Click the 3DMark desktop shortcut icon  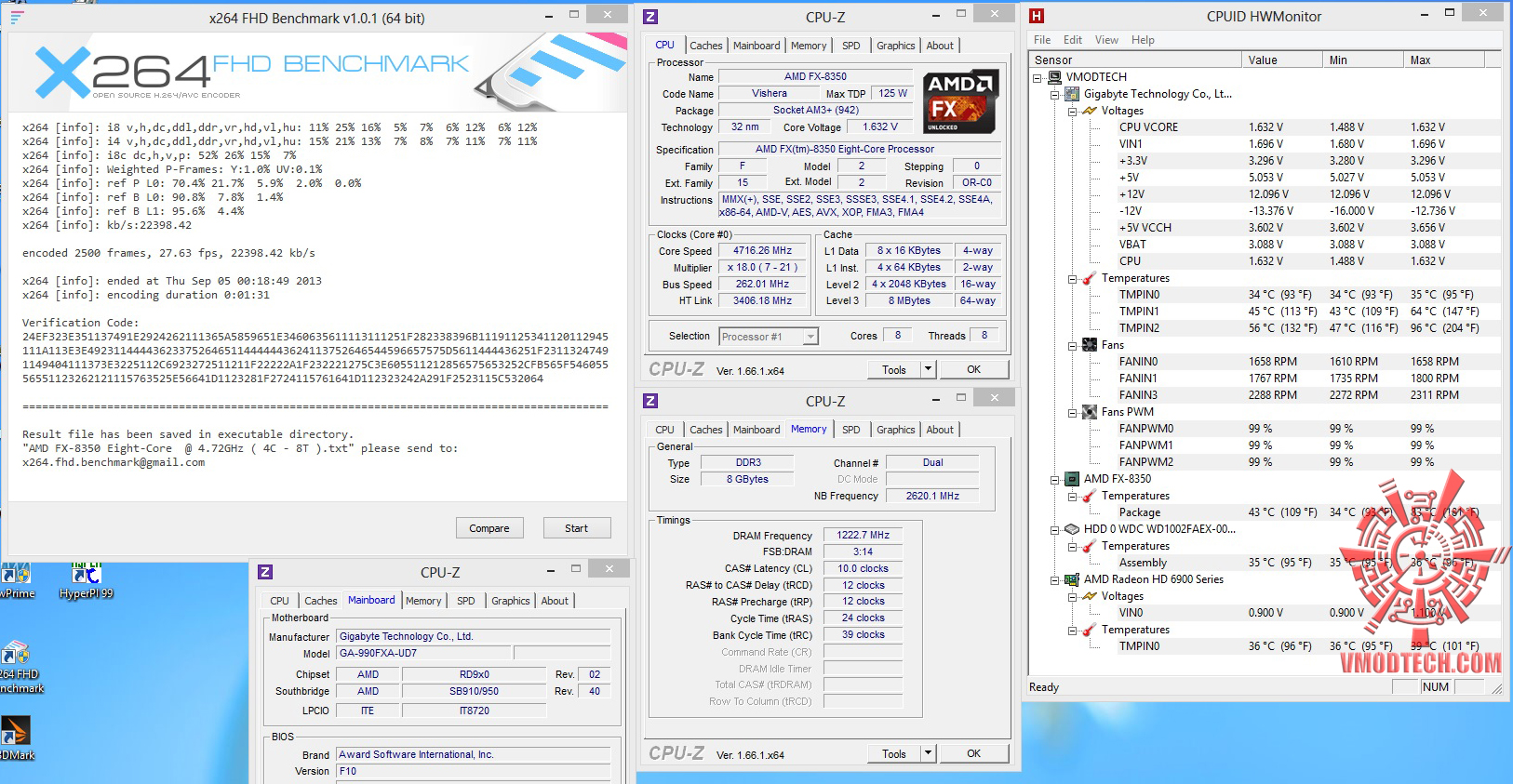(x=16, y=739)
